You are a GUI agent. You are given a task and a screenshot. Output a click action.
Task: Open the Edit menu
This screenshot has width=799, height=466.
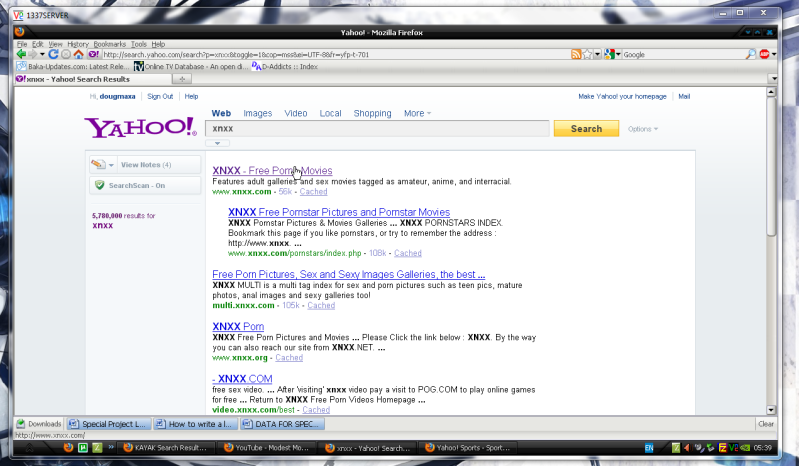pos(38,44)
